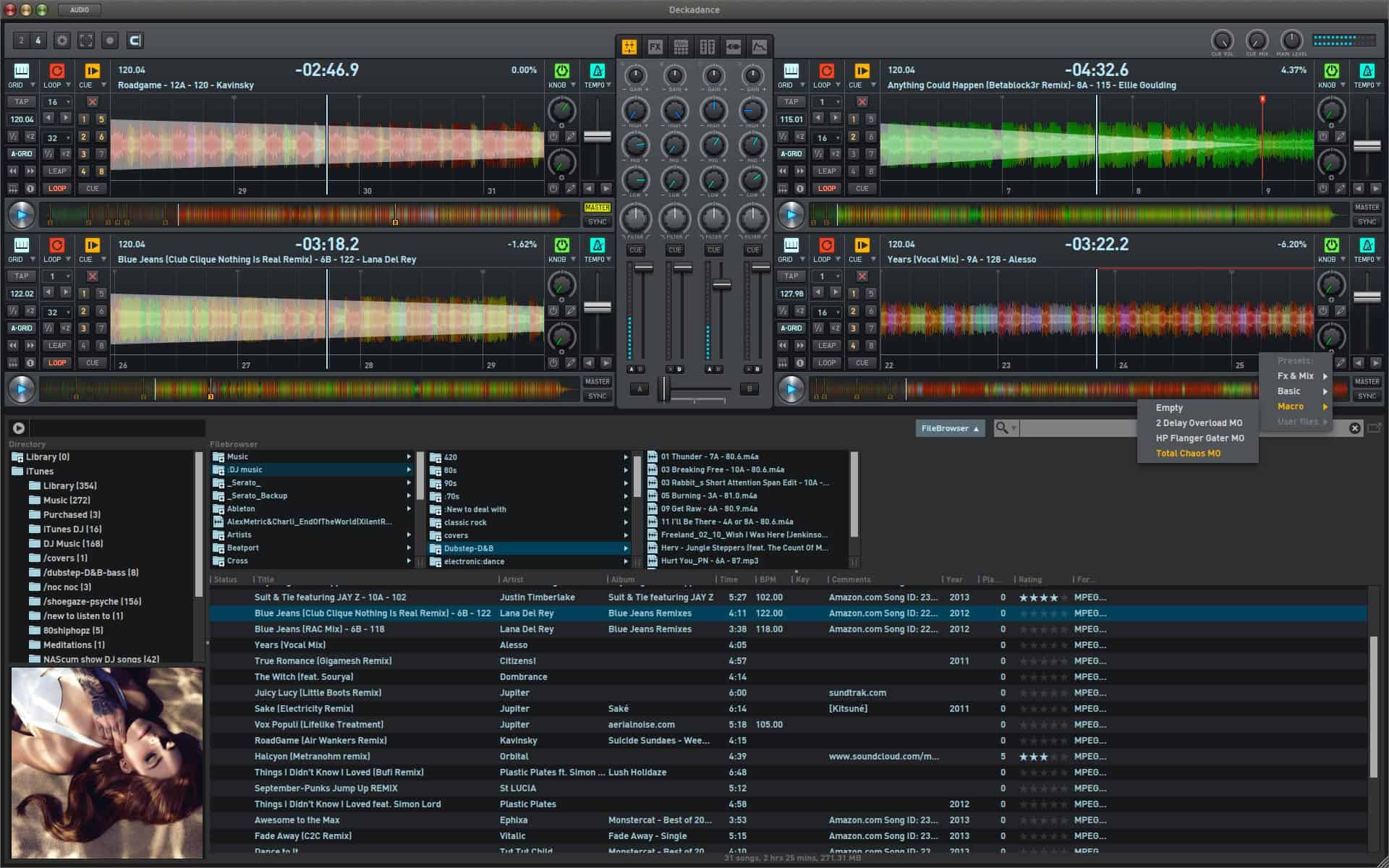Viewport: 1389px width, 868px height.
Task: Expand the DJ music folder
Action: pyautogui.click(x=409, y=470)
